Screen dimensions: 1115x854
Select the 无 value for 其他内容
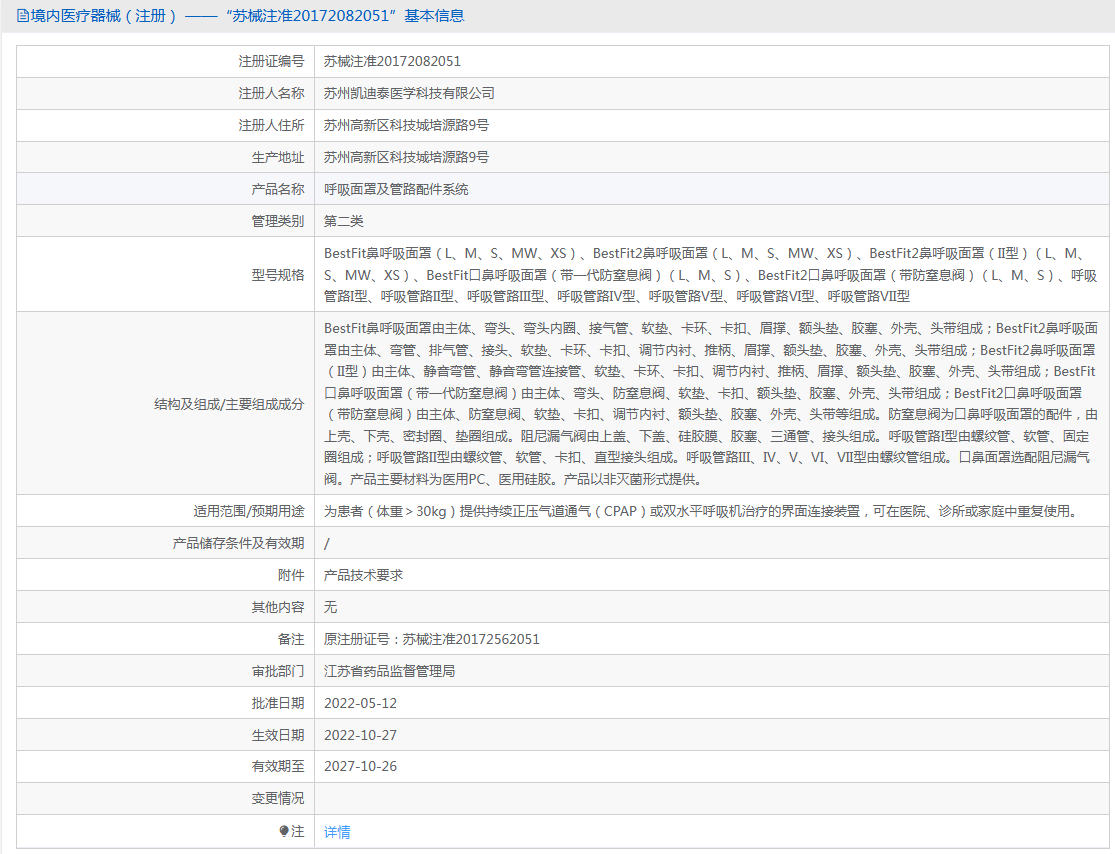(330, 607)
